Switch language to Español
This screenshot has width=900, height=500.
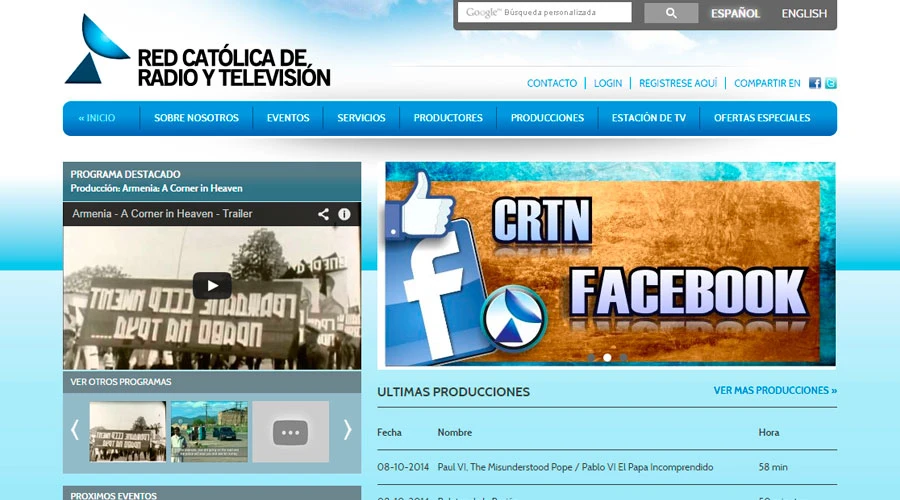pos(735,14)
